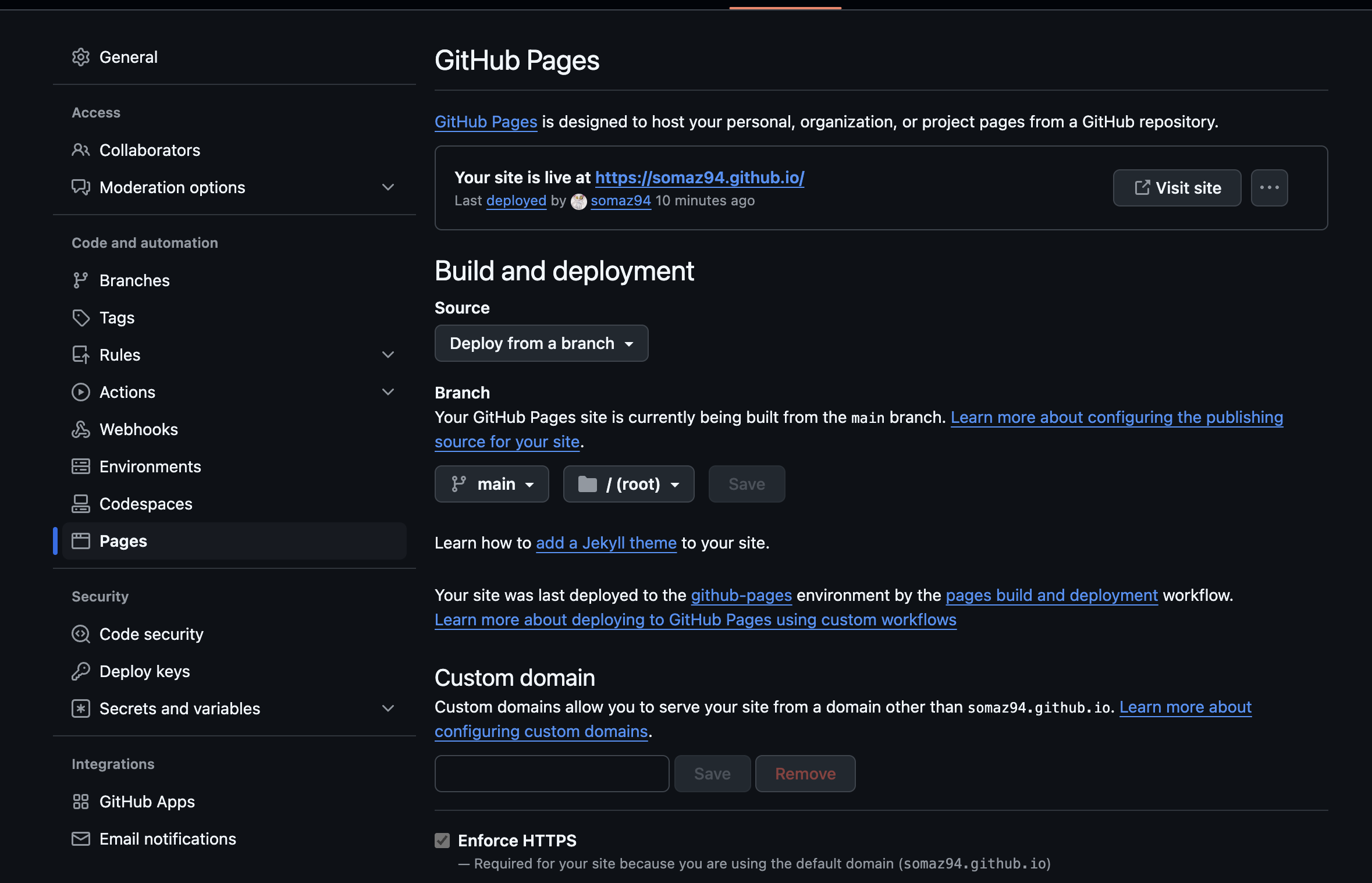Click the Environments server icon

click(x=81, y=467)
